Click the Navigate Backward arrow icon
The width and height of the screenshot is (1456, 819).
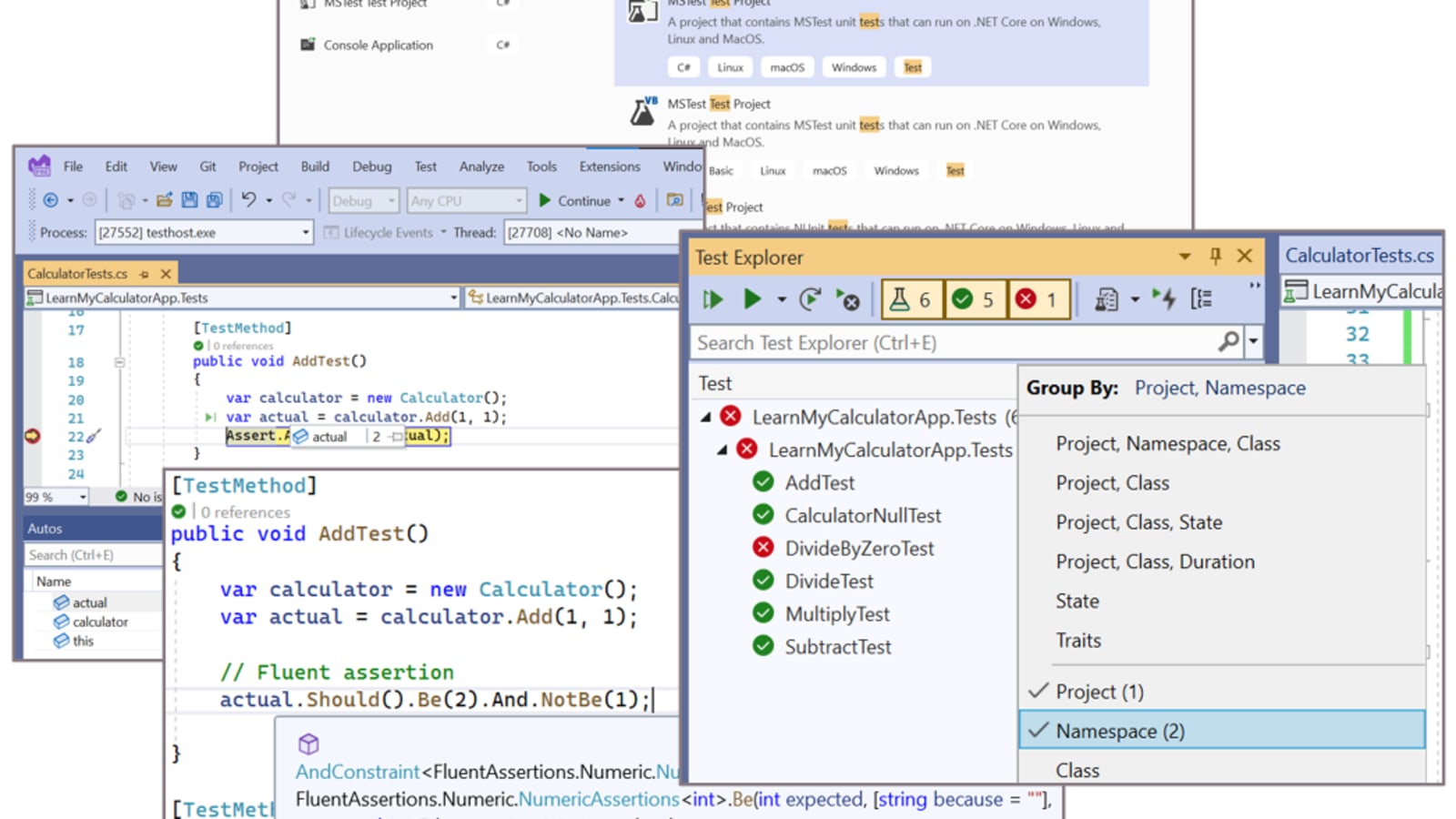[x=51, y=200]
